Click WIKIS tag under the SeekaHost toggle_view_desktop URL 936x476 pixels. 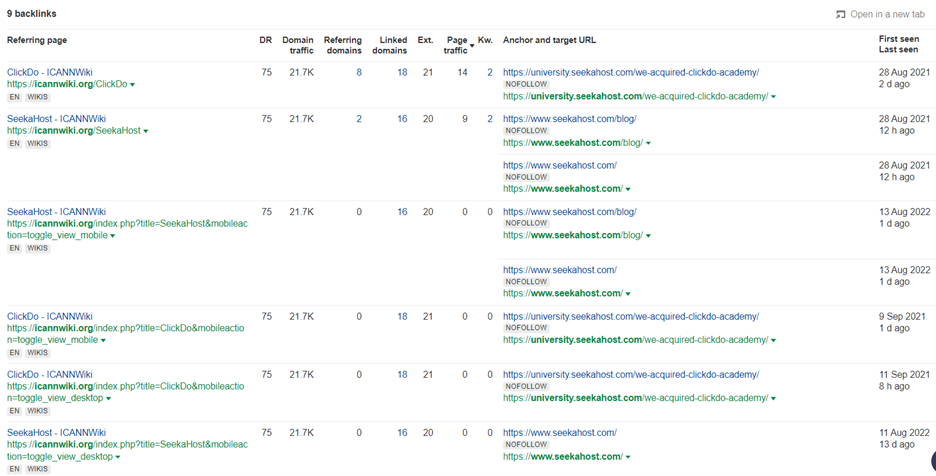click(x=38, y=469)
